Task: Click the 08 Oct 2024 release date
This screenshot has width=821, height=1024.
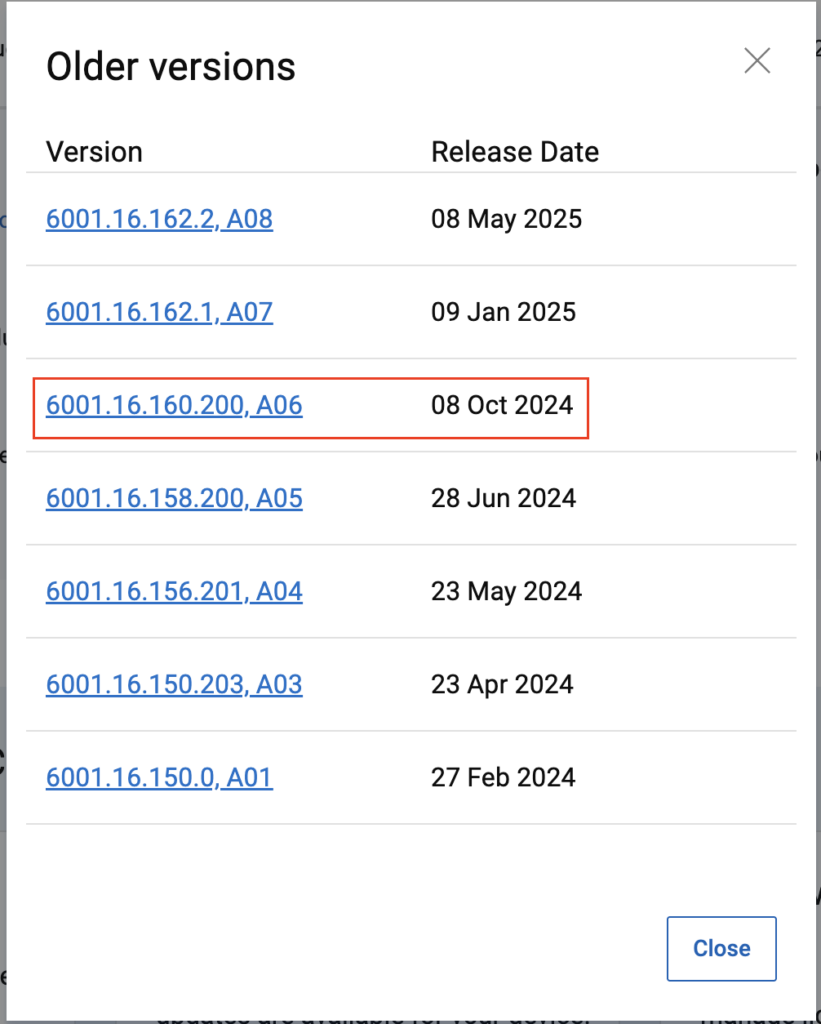Action: tap(502, 405)
